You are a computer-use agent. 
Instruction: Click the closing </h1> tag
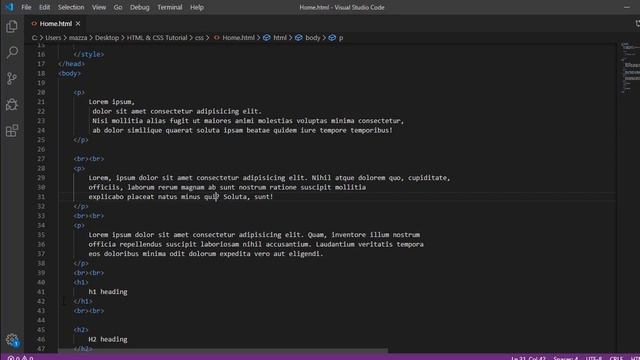point(83,301)
